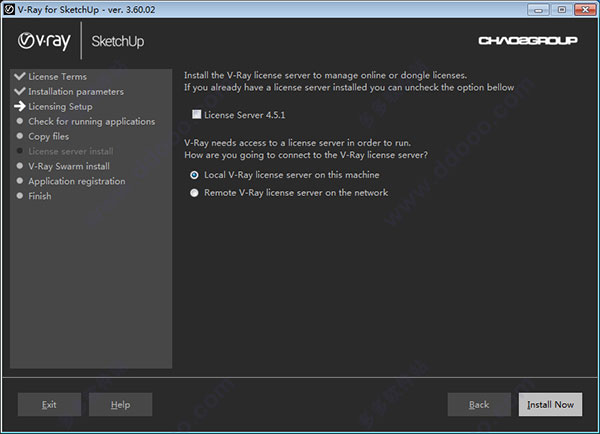Click the V-Ray logo in header
The image size is (600, 434).
[x=44, y=41]
